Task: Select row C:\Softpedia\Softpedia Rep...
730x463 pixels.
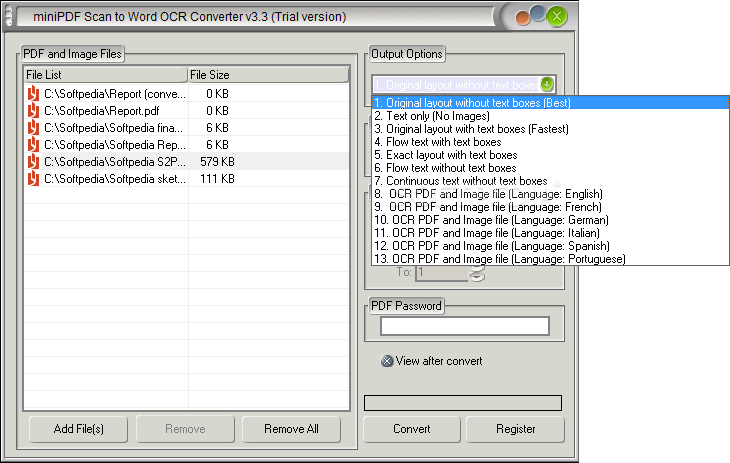Action: coord(186,145)
